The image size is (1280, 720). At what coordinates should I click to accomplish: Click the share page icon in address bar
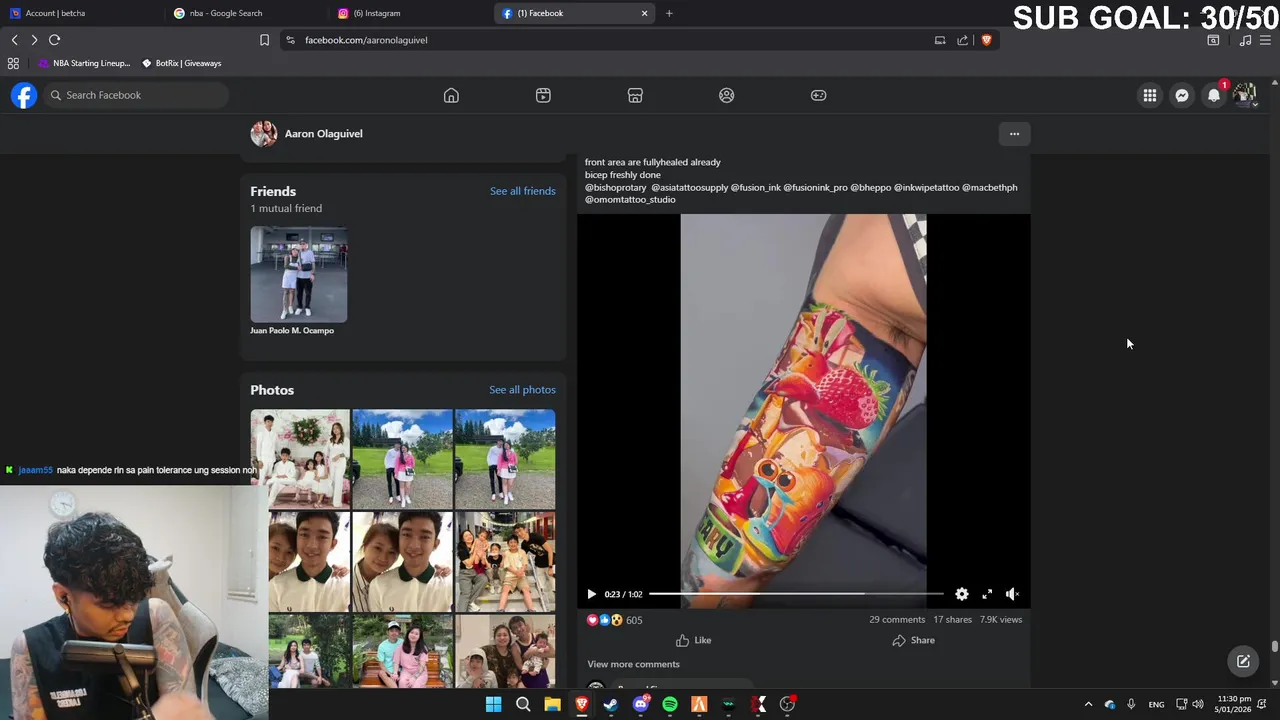pos(962,40)
